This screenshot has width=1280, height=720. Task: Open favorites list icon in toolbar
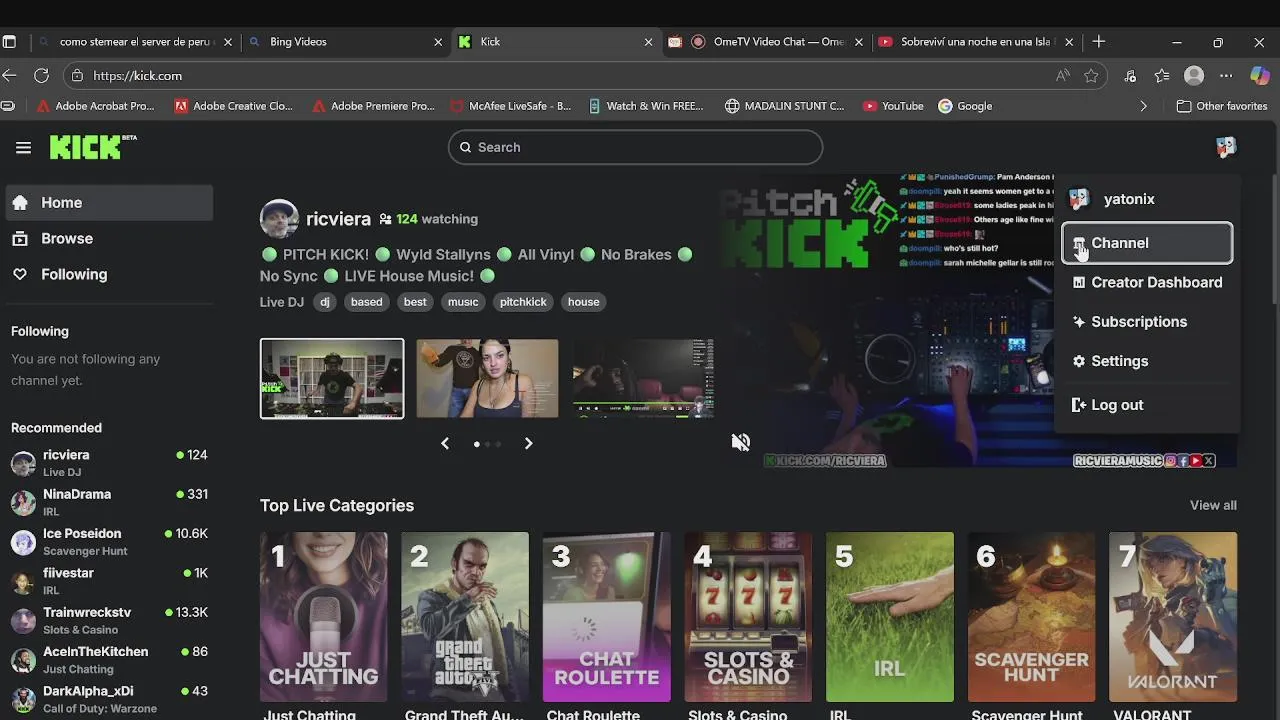point(1161,76)
